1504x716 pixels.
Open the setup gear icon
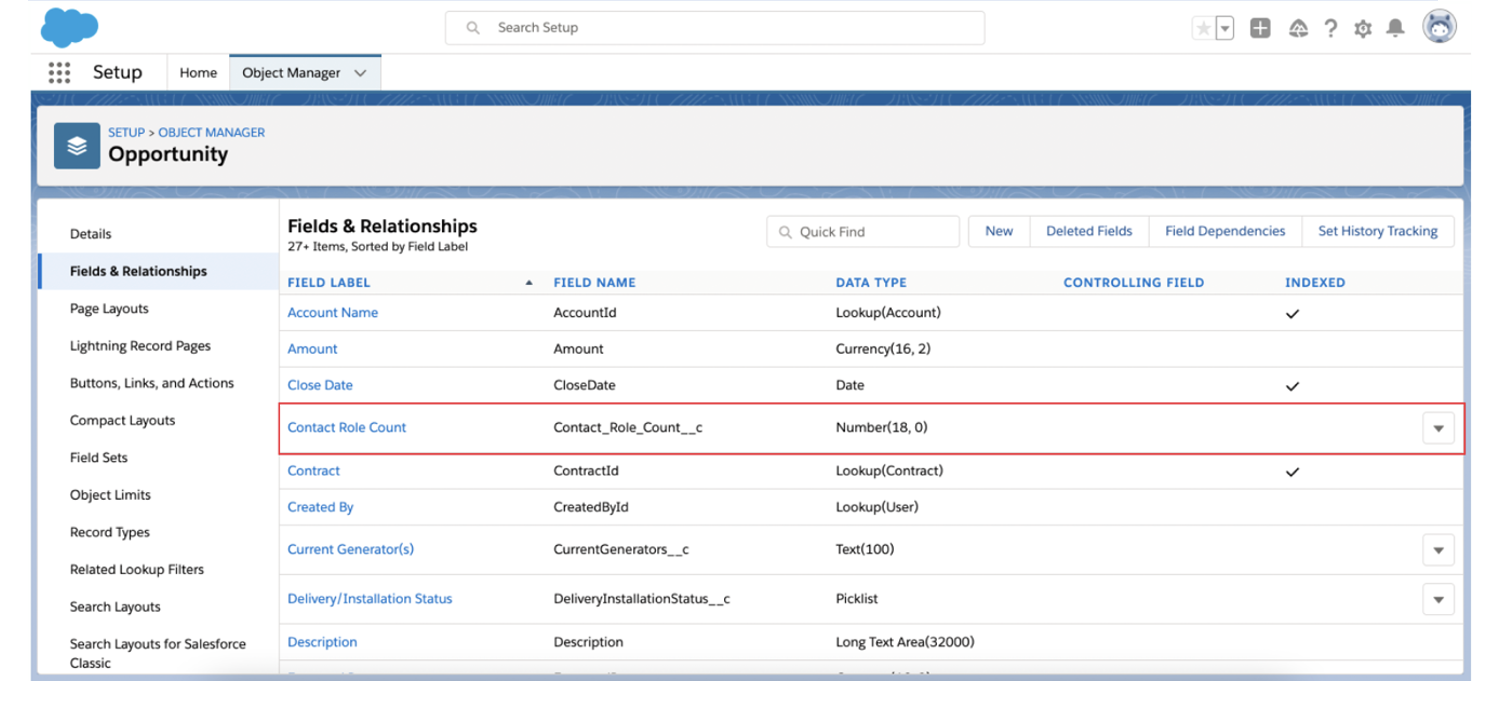[x=1363, y=30]
